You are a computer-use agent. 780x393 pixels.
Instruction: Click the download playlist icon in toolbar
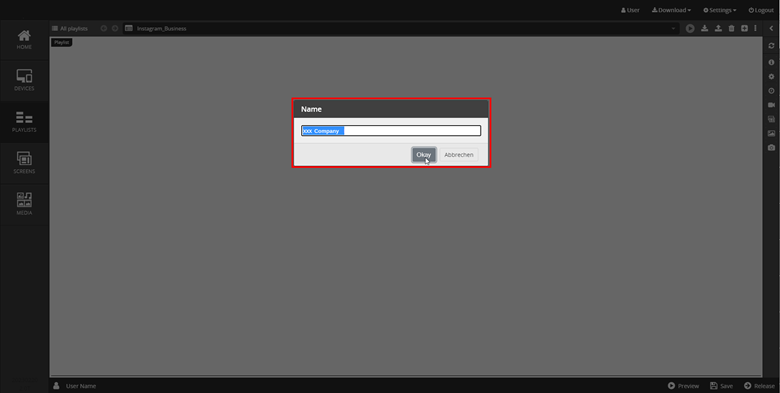point(704,28)
